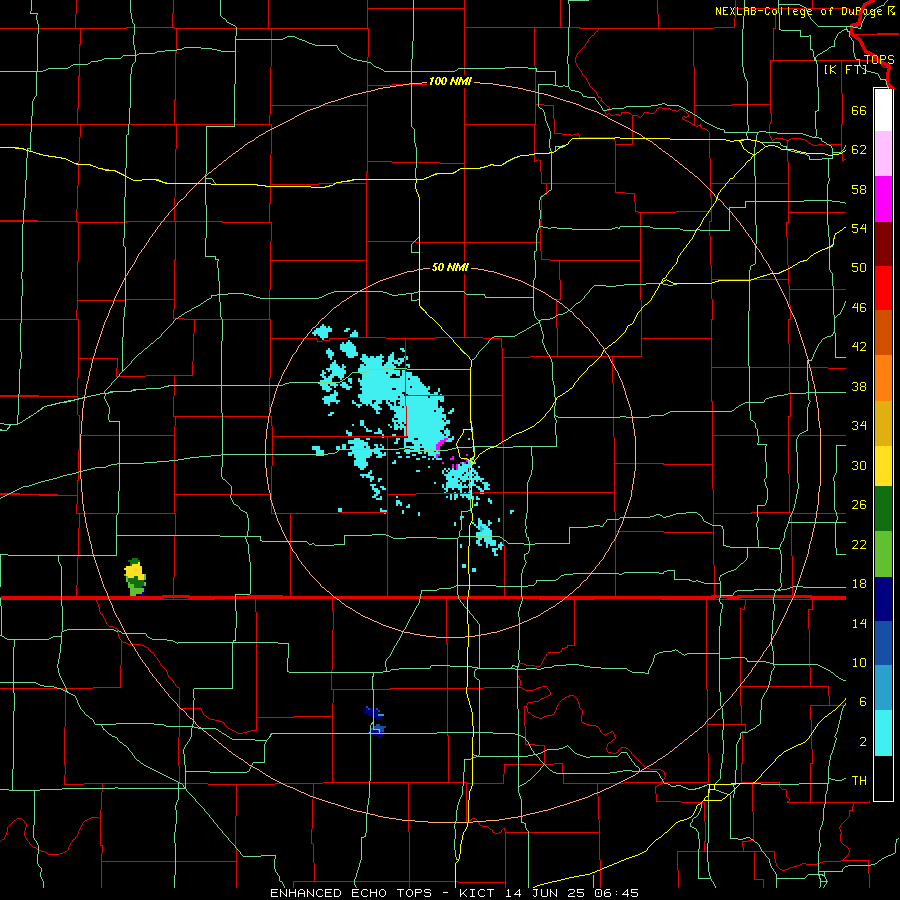900x900 pixels.
Task: Click the "66" legend value
Action: [859, 110]
